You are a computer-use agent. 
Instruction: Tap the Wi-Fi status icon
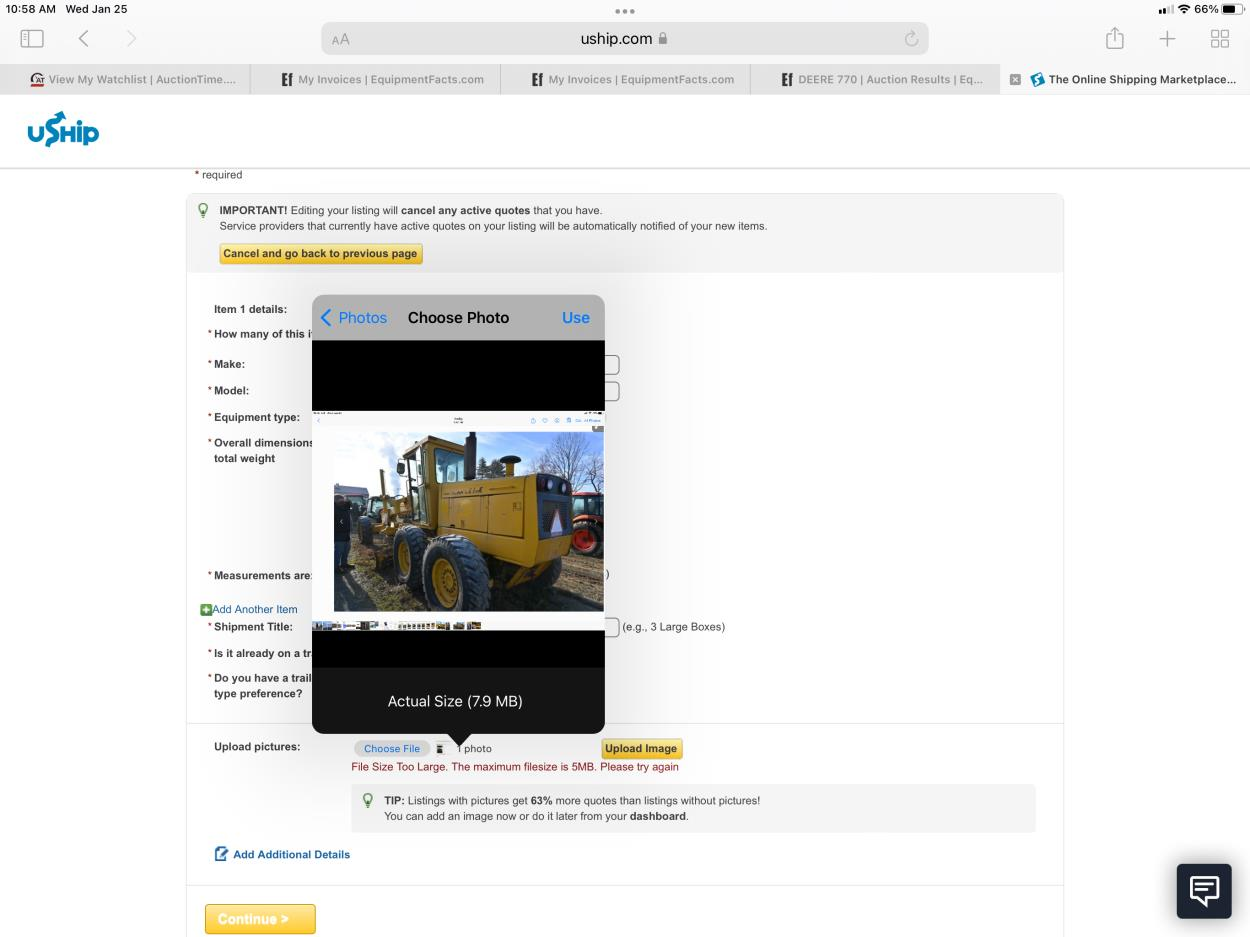(1184, 9)
